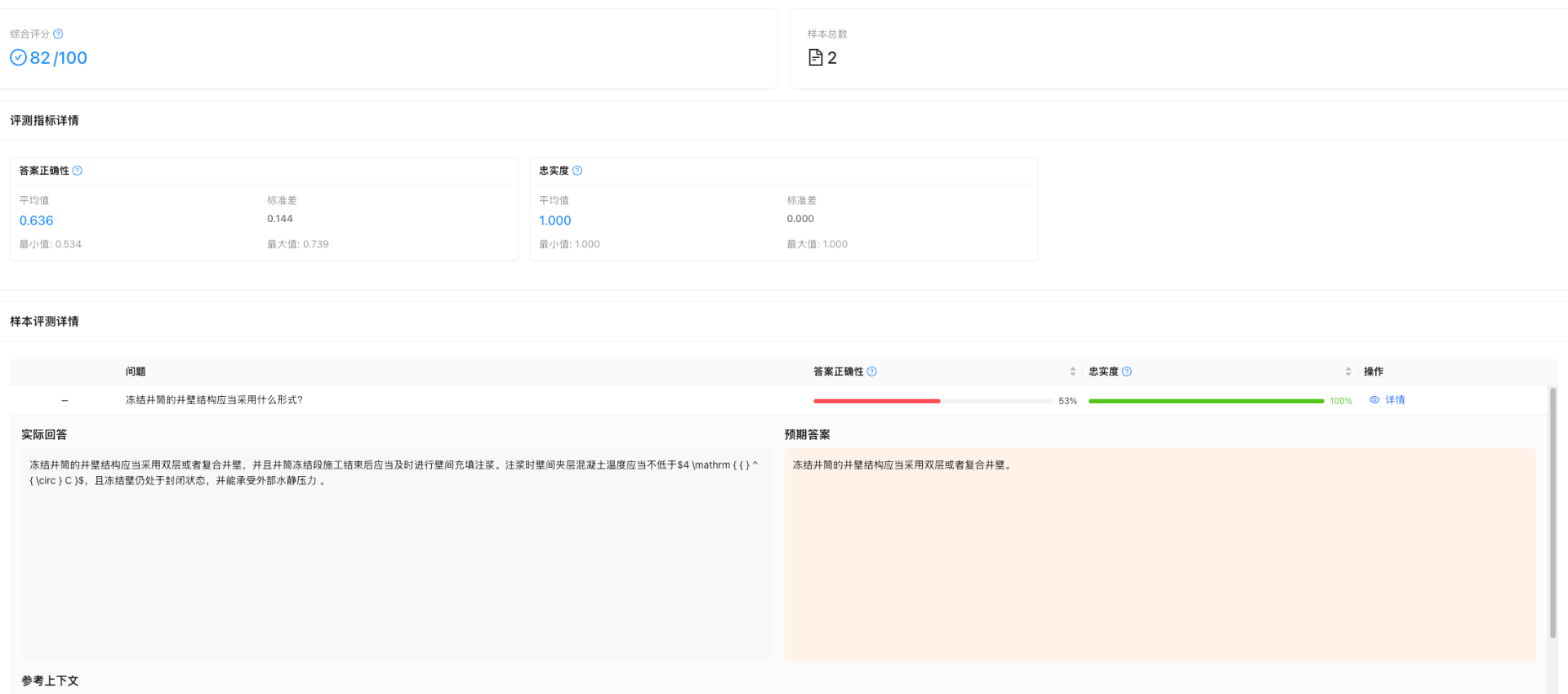
Task: Click the vertical scrollbar in the sample table
Action: tap(1552, 513)
